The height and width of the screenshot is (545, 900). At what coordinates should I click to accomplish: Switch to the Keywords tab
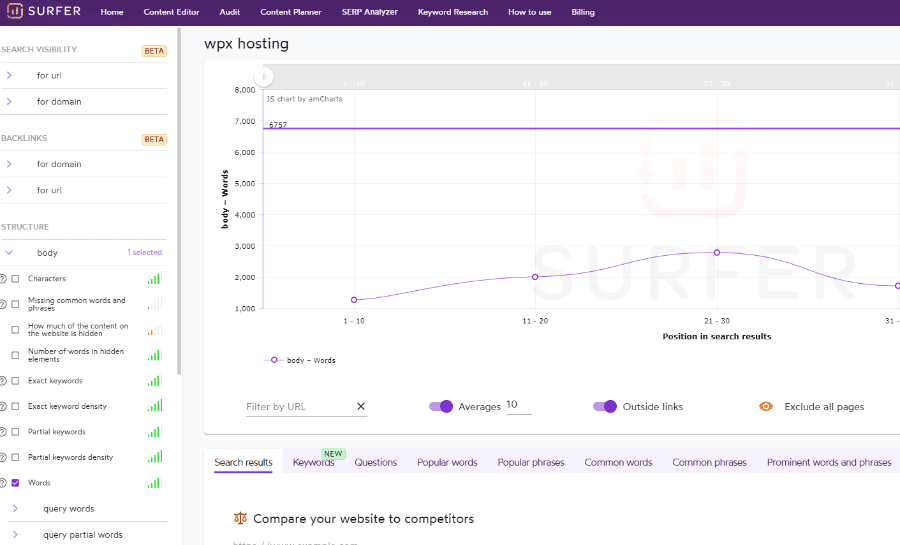tap(313, 462)
